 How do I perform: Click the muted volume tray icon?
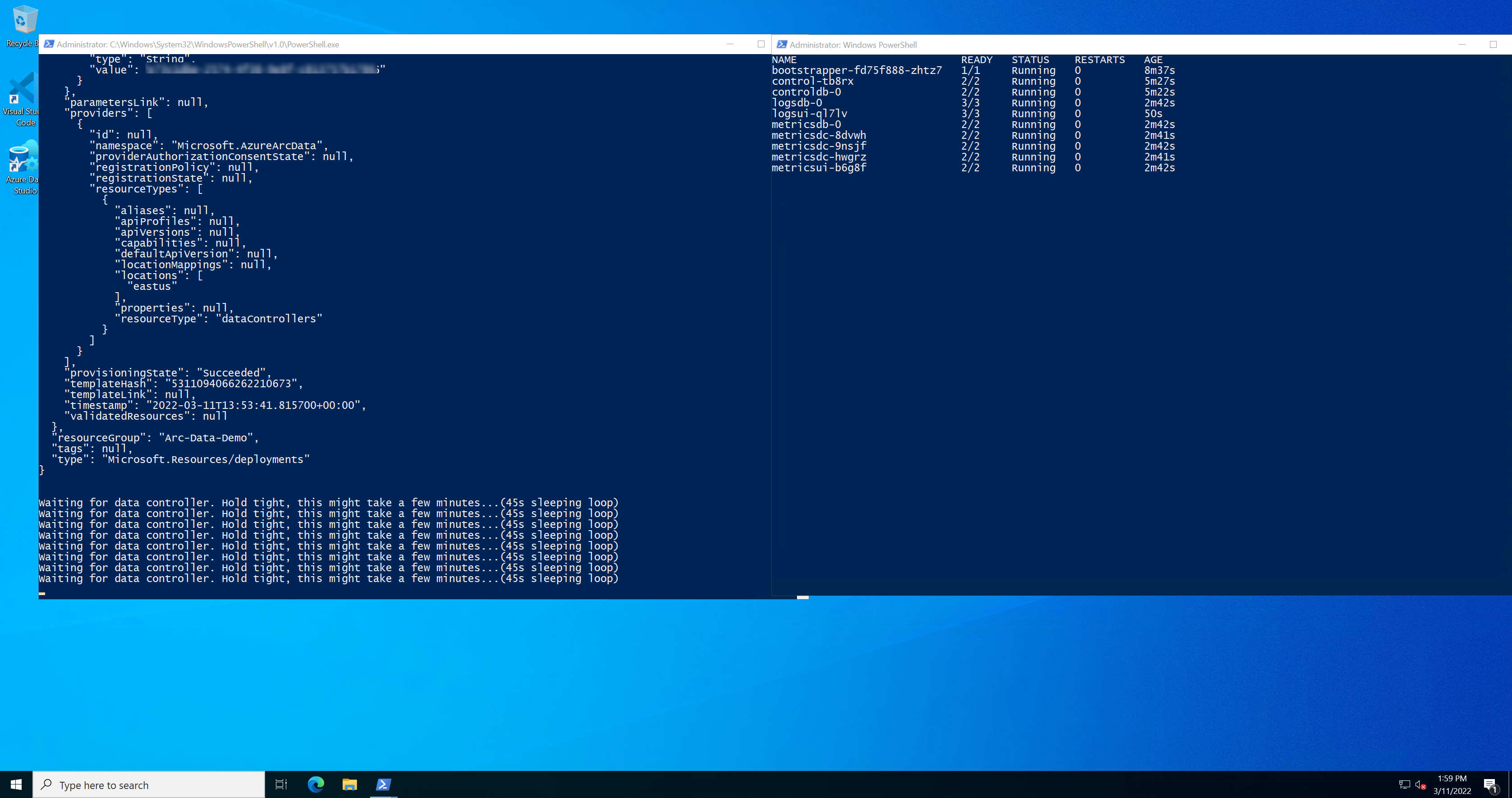tap(1420, 784)
